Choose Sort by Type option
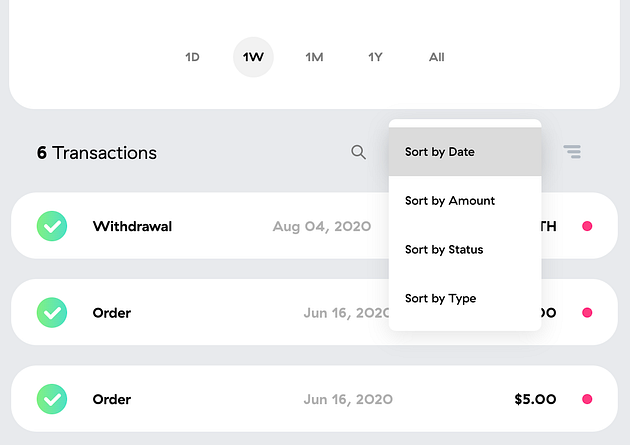This screenshot has width=630, height=445. click(x=465, y=298)
